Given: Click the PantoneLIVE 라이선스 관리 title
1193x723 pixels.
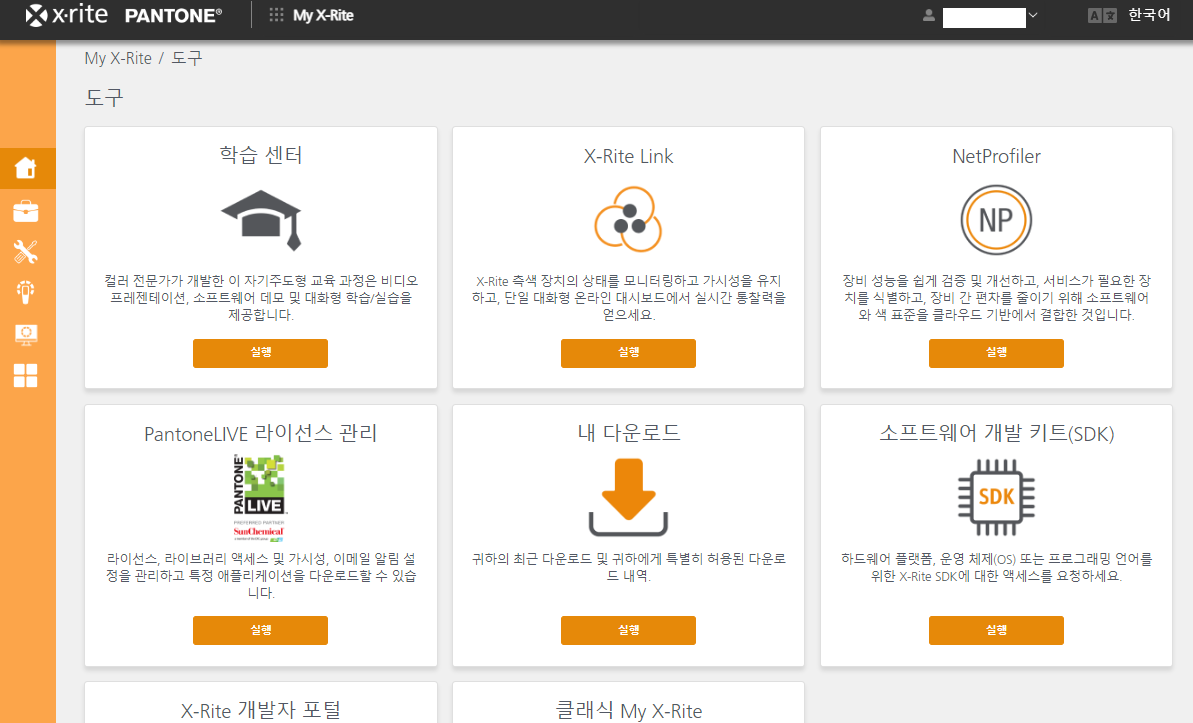Looking at the screenshot, I should tap(261, 433).
